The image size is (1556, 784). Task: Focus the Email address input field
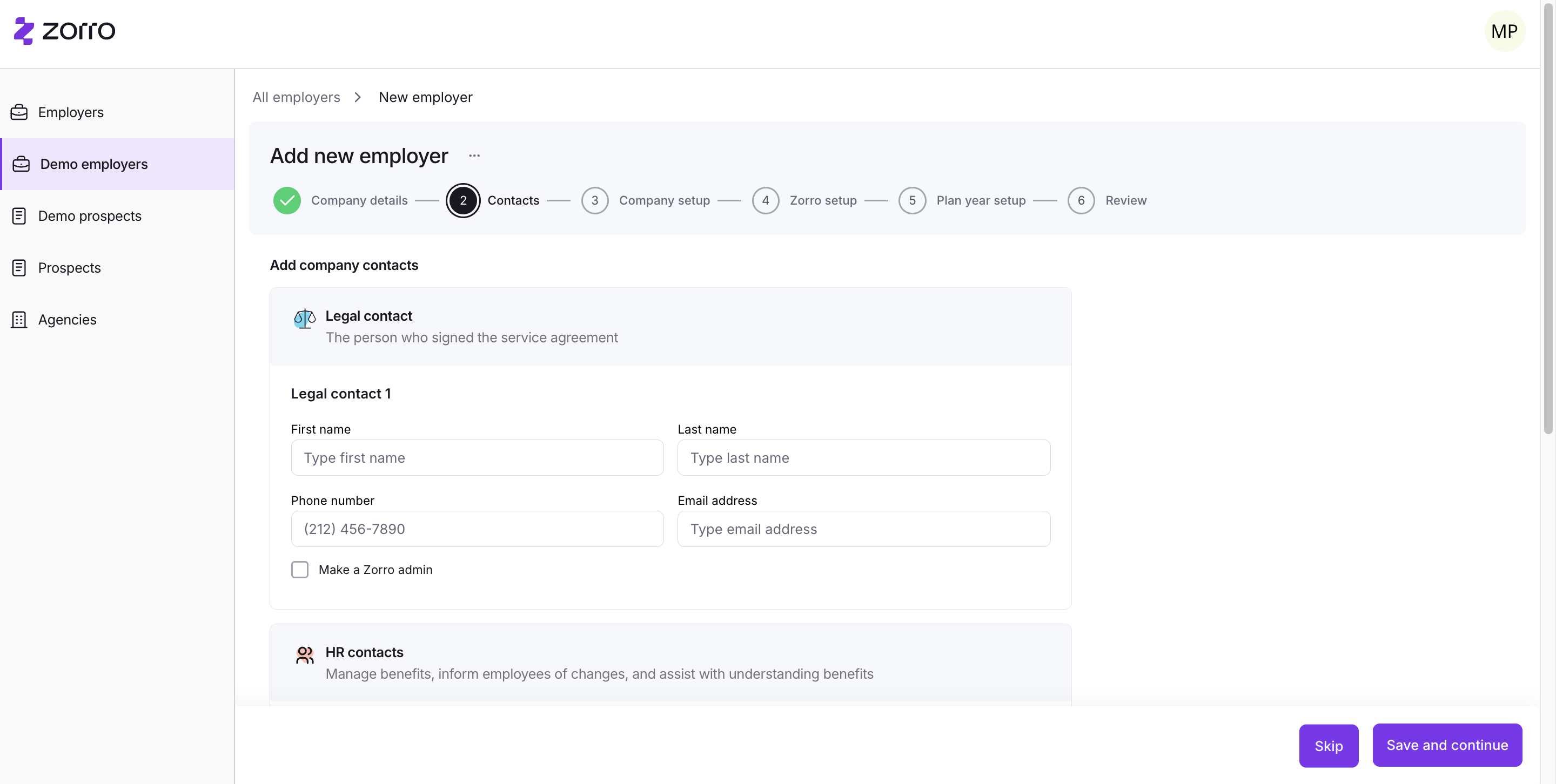[x=864, y=529]
